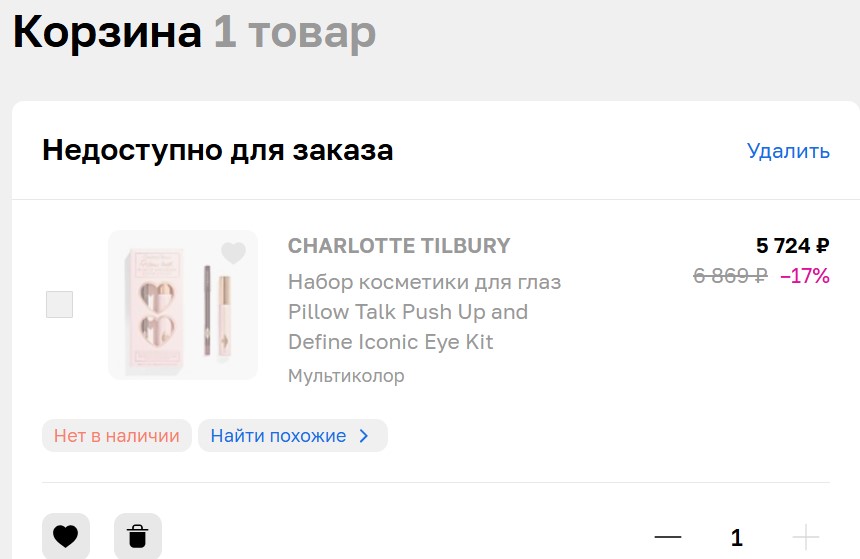Click the current price 5 724 ₽

[793, 246]
